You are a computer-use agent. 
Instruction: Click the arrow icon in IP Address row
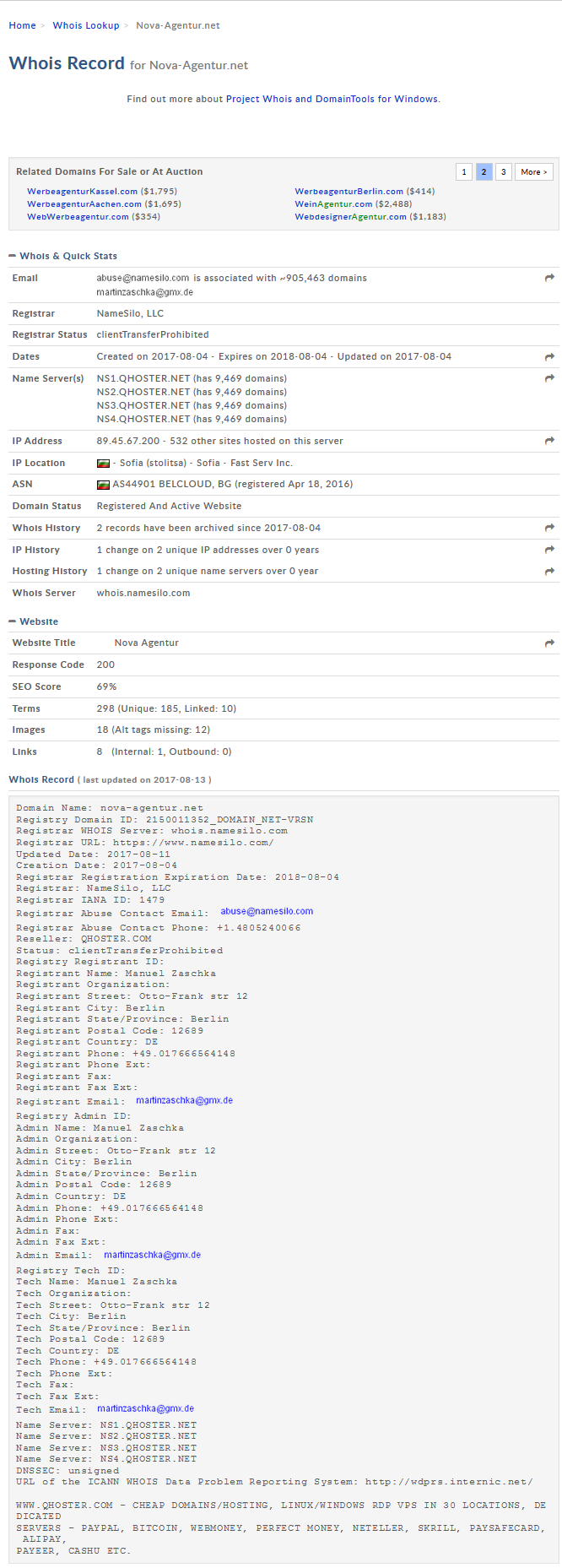[549, 441]
